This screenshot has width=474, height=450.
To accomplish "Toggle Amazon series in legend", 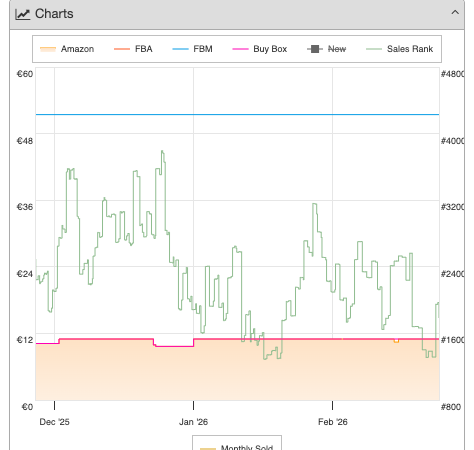I will point(67,49).
